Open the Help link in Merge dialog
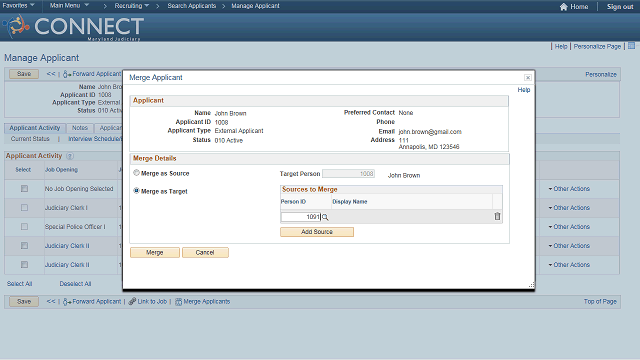This screenshot has height=360, width=640. (524, 90)
